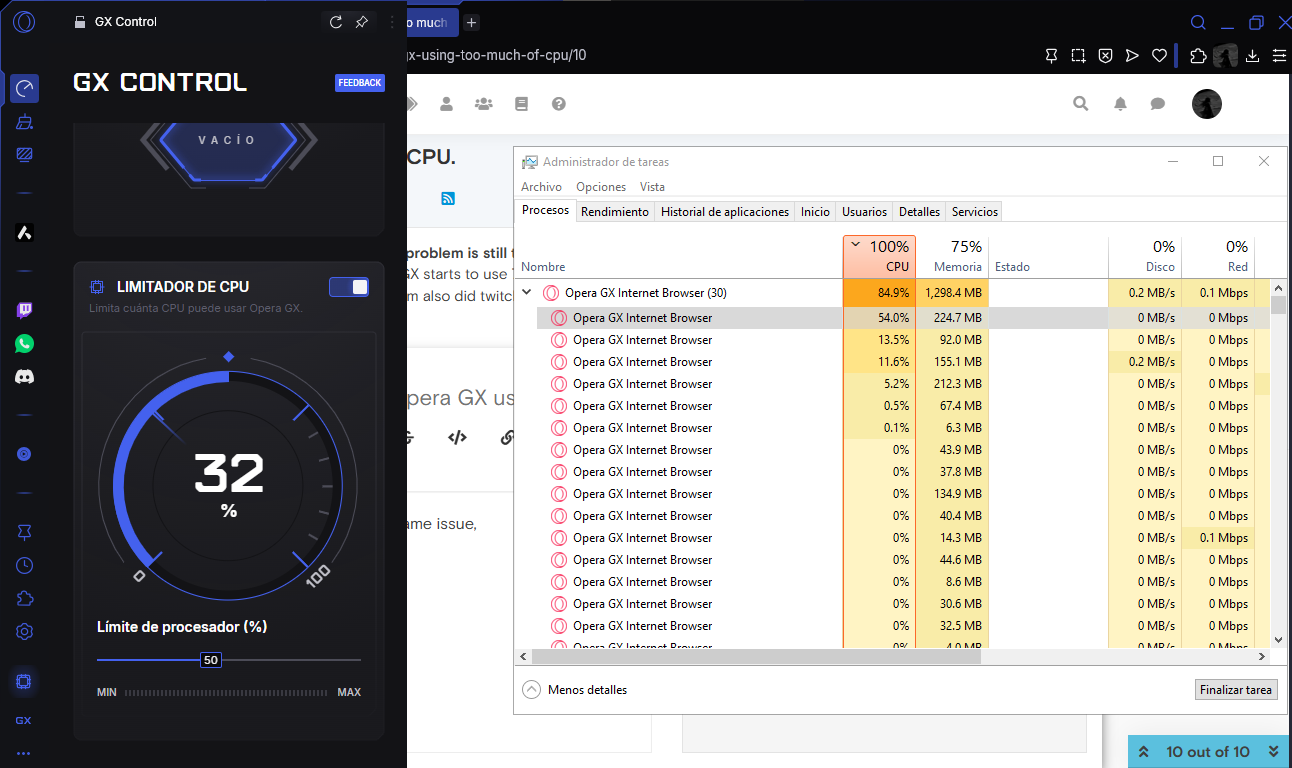Image resolution: width=1292 pixels, height=768 pixels.
Task: Open the history clock icon
Action: (x=25, y=565)
